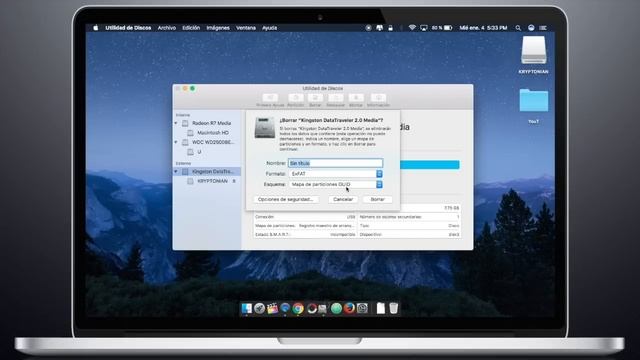Click the Estado S.M.A.R.T. info row
Image resolution: width=640 pixels, height=360 pixels.
[305, 235]
